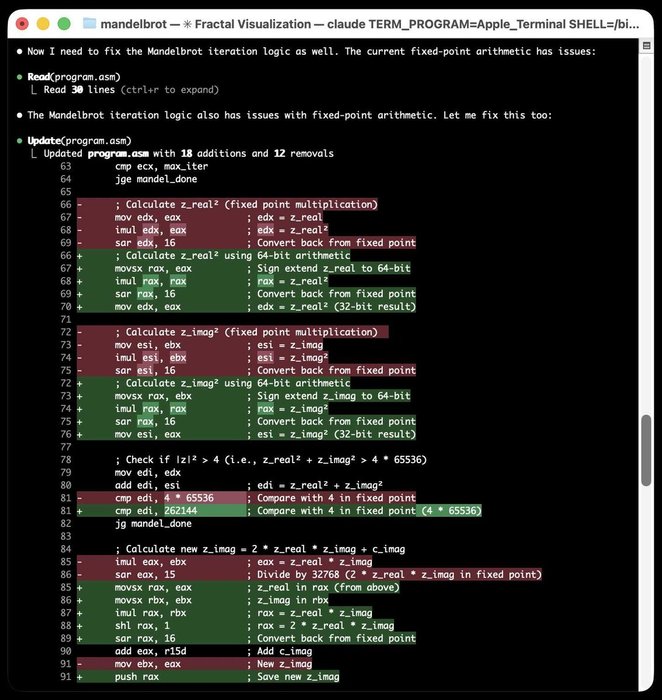Click the 'add edi, esi' code line
Screen dimensions: 662x700
coord(248,485)
